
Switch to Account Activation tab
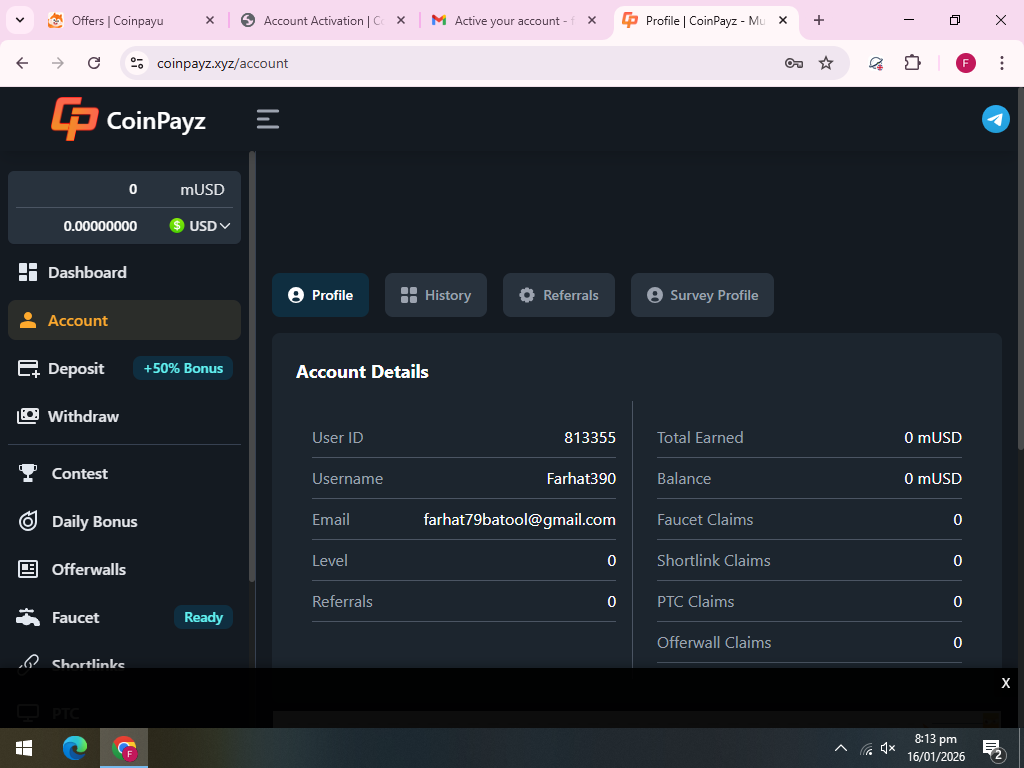pos(323,20)
